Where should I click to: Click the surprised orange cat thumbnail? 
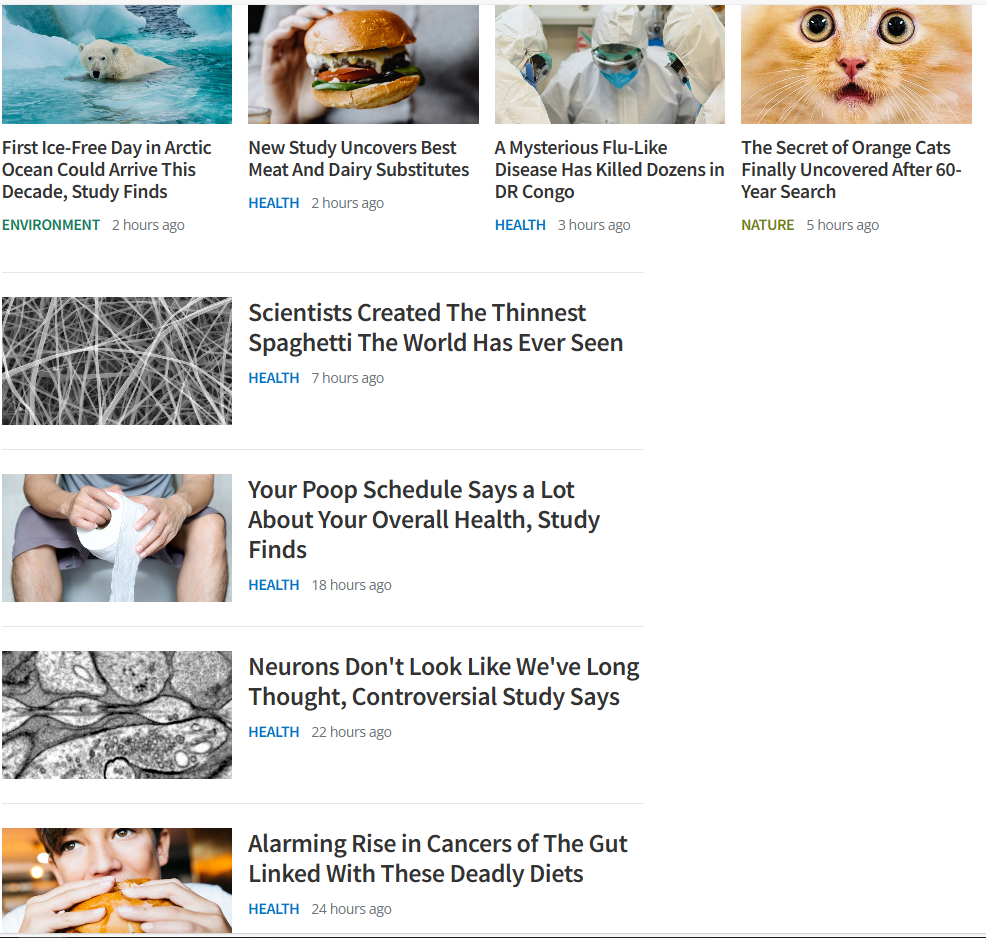(856, 64)
